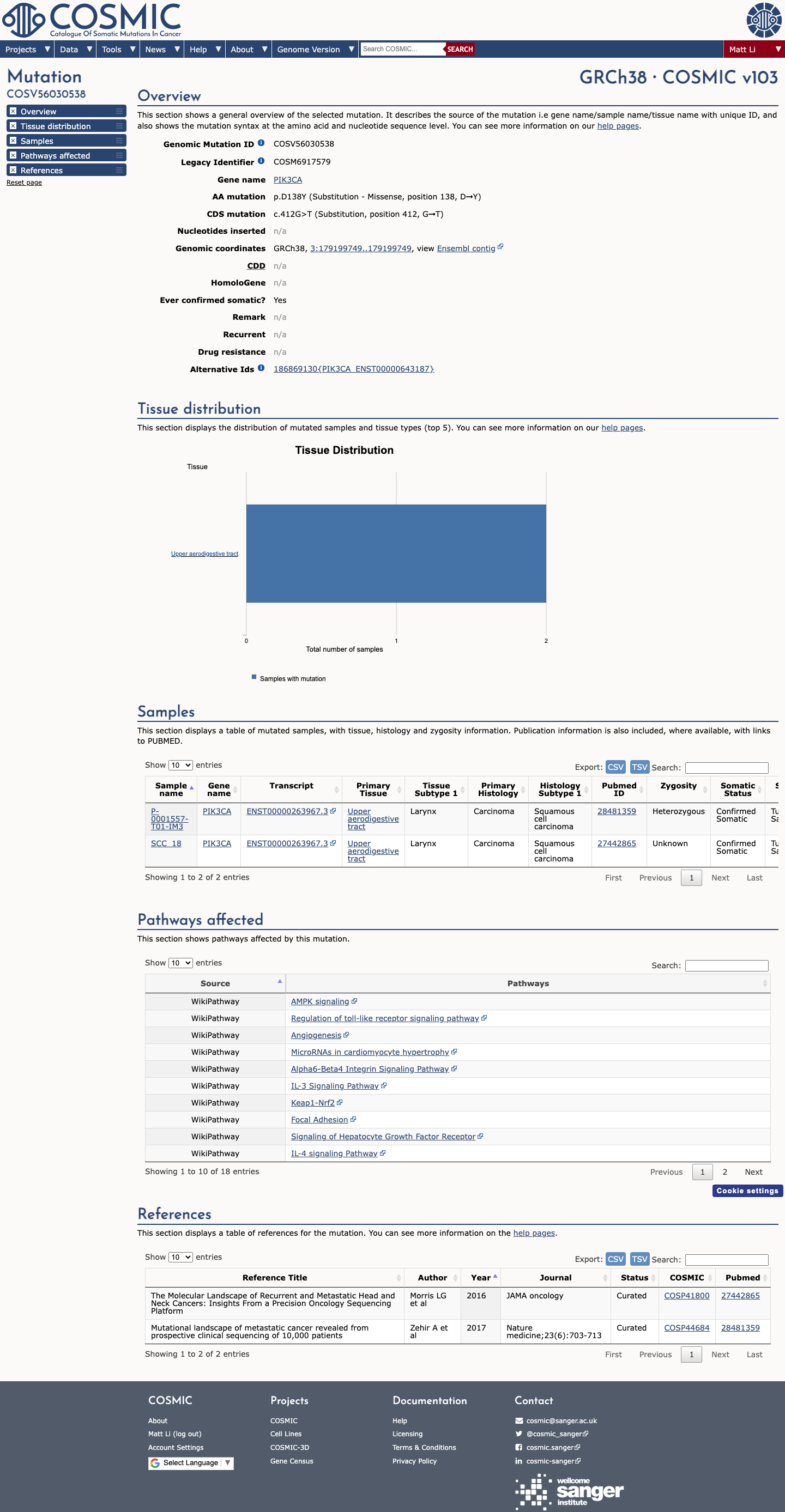
Task: Click info icon beside Legacy Identifier
Action: coord(261,161)
